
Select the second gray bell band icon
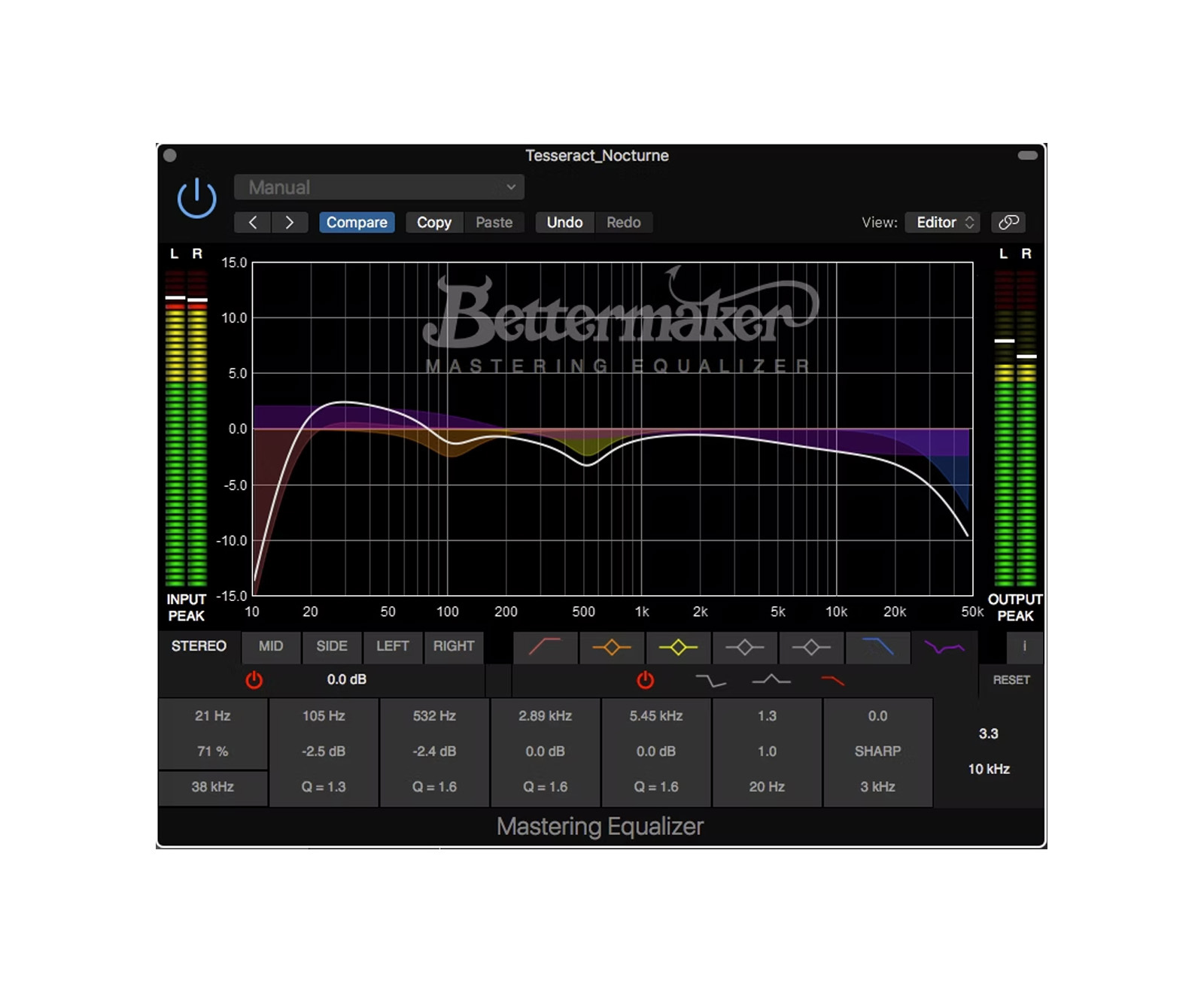(810, 647)
